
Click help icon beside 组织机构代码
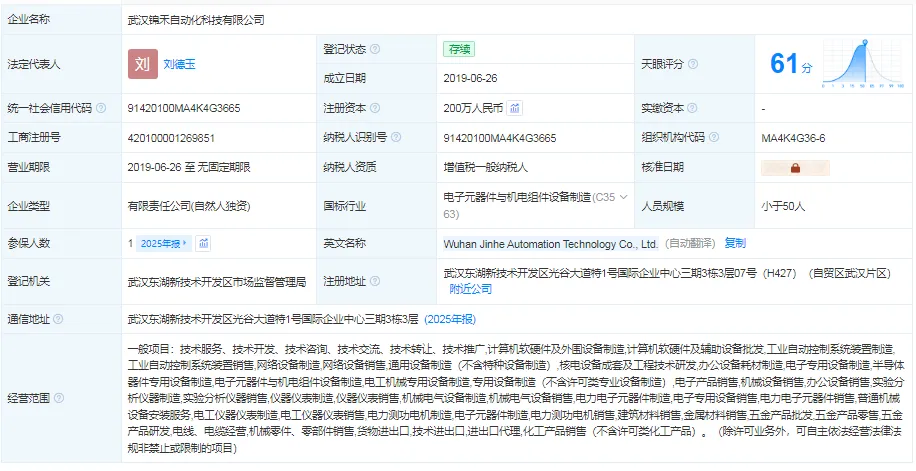[x=714, y=137]
